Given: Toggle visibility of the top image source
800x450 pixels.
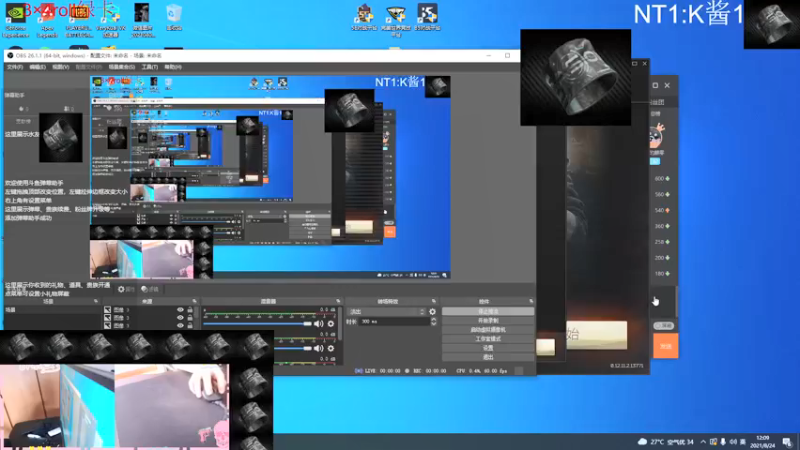Looking at the screenshot, I should point(180,310).
